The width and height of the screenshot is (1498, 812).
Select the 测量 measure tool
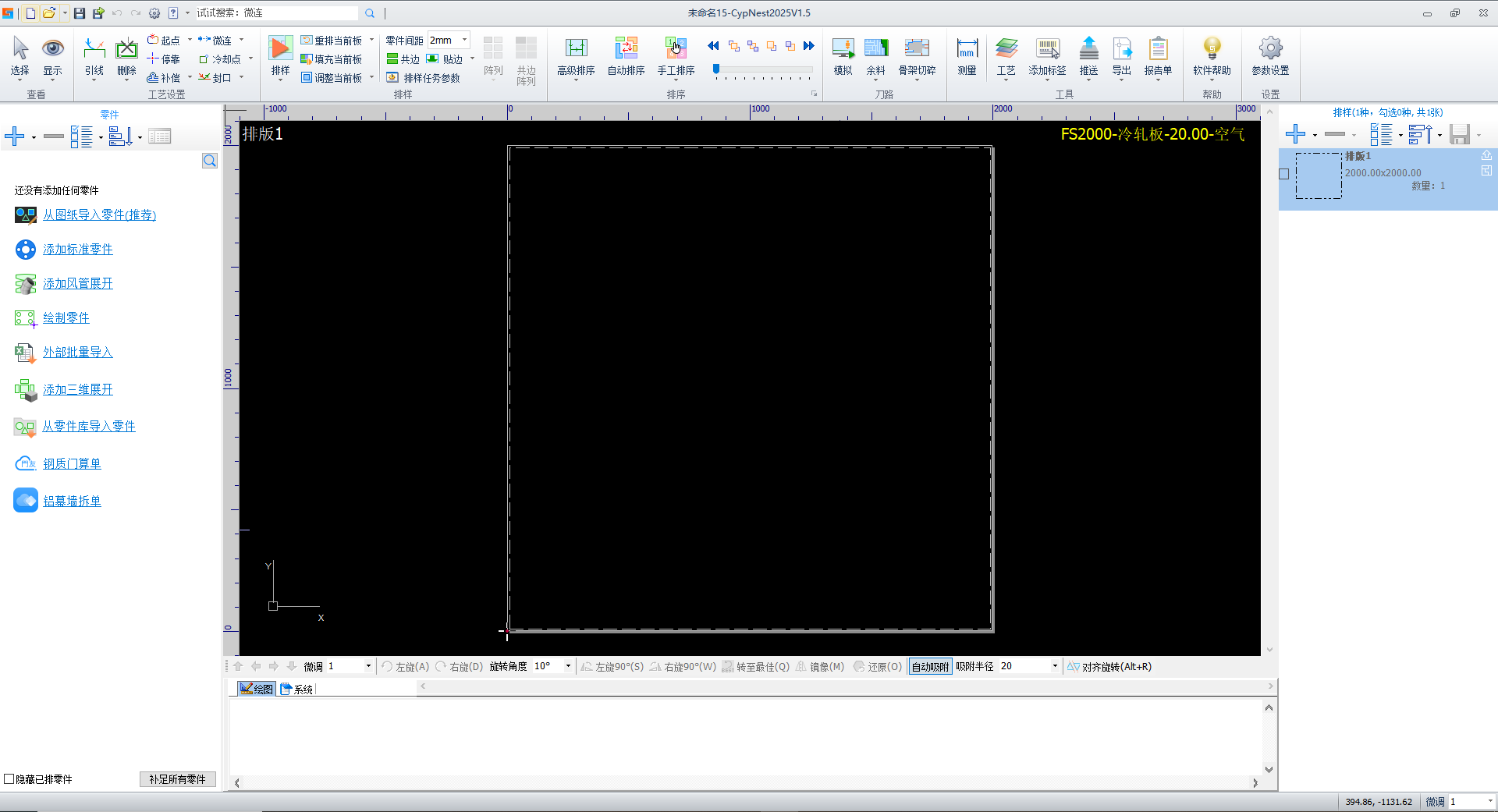(967, 56)
